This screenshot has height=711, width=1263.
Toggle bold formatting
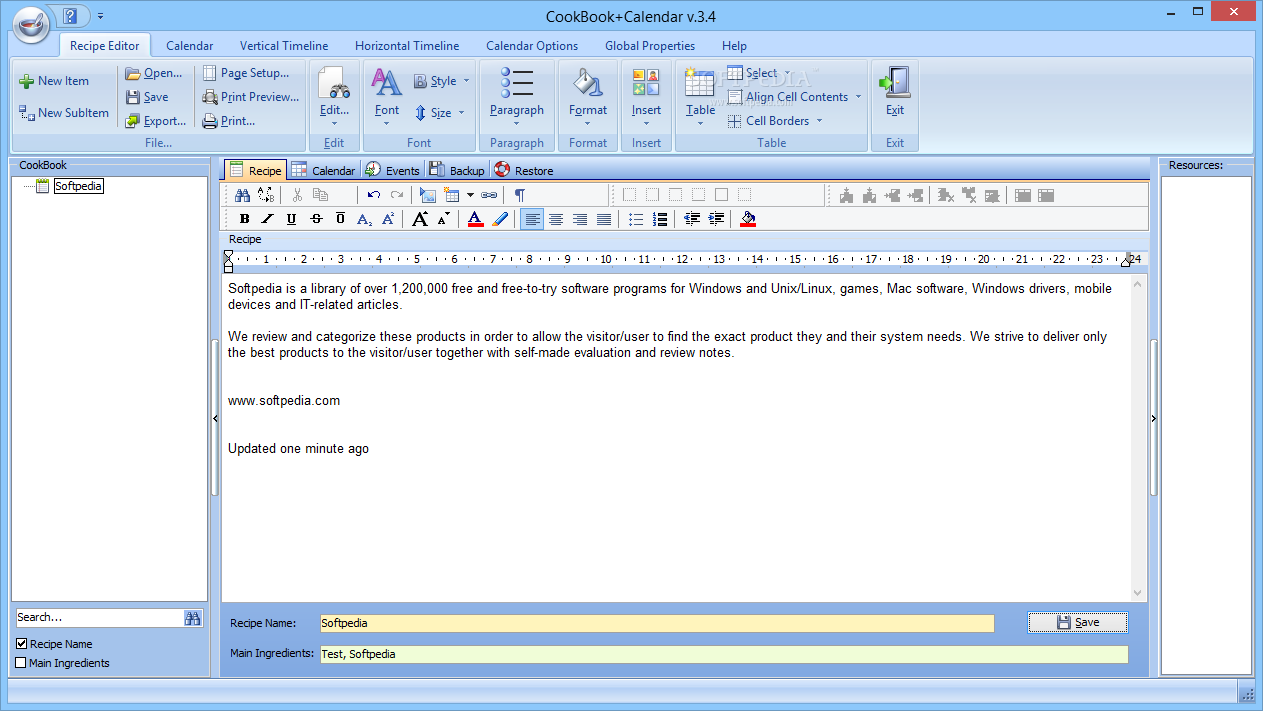pyautogui.click(x=244, y=219)
